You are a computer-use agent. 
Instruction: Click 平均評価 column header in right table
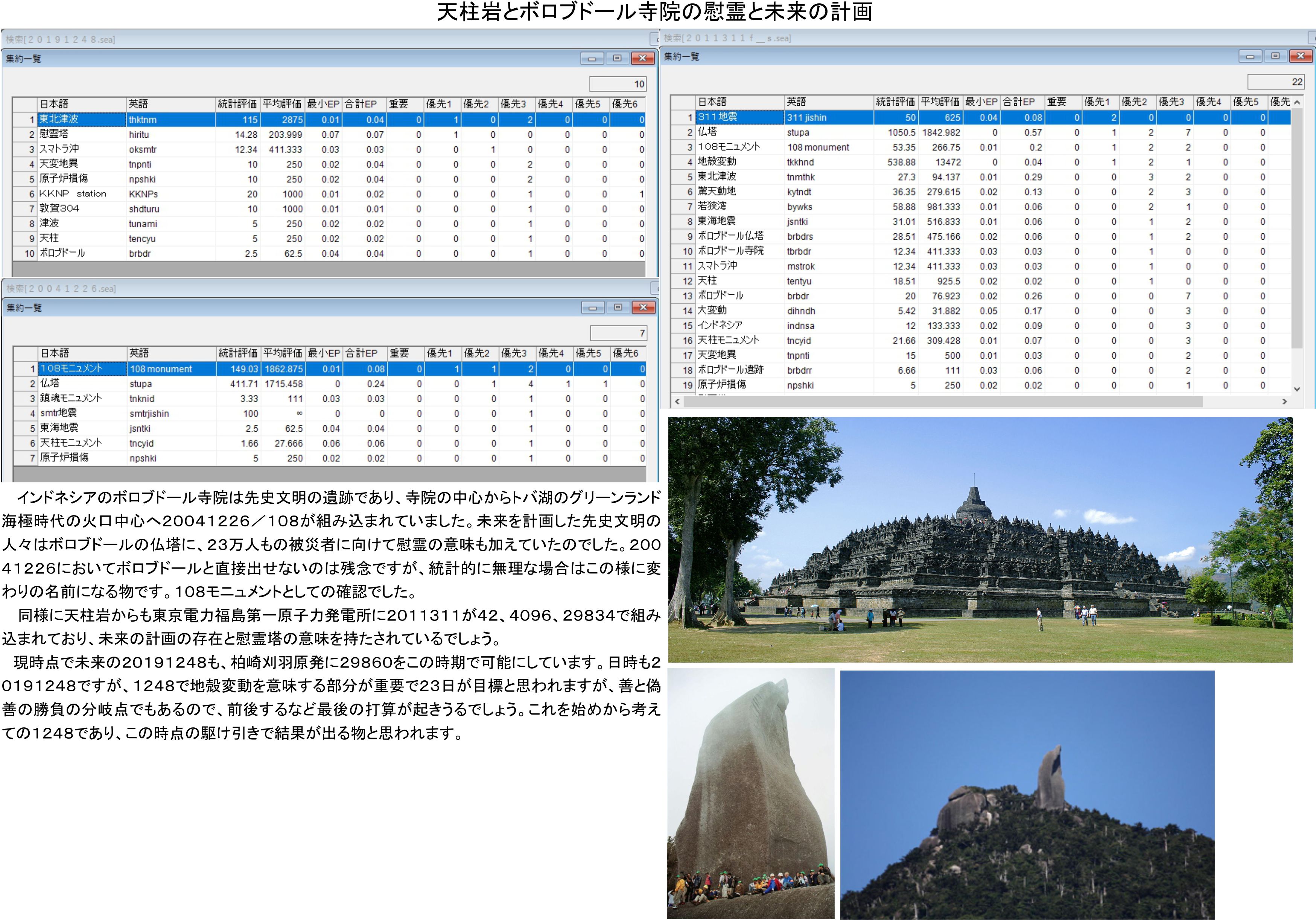(x=940, y=102)
